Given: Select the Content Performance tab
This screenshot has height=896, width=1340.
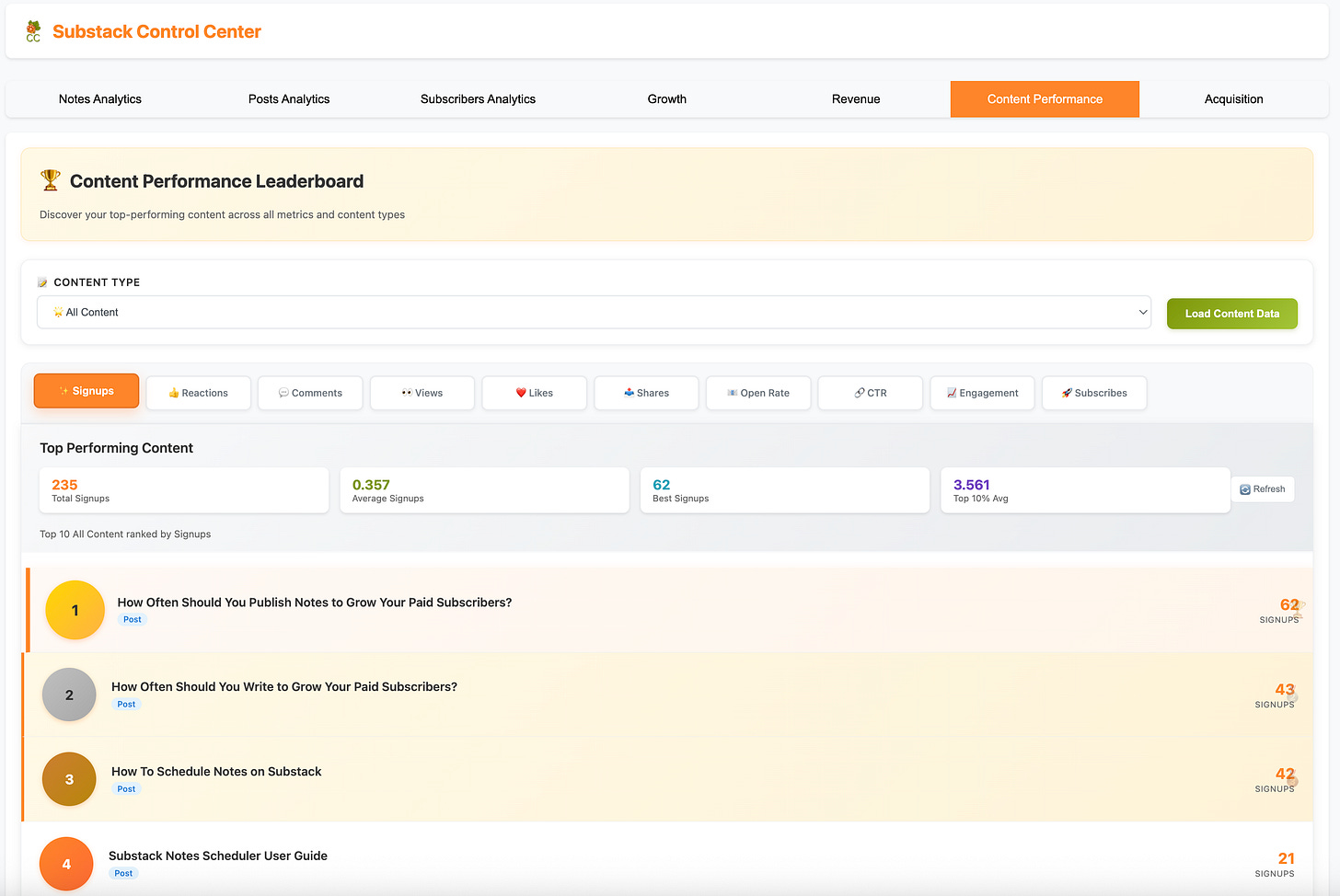Looking at the screenshot, I should point(1045,99).
